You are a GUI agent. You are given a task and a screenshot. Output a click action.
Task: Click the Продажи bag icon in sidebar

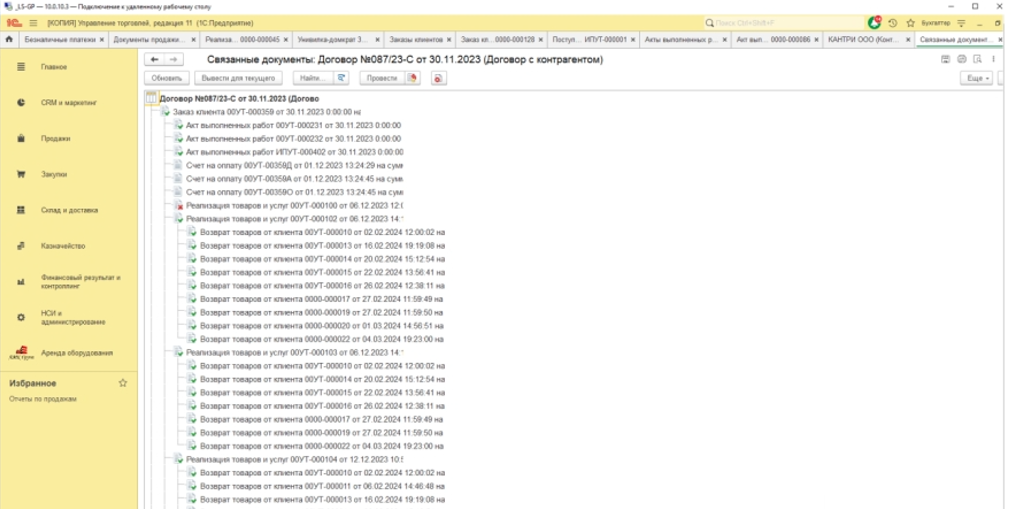(20, 138)
